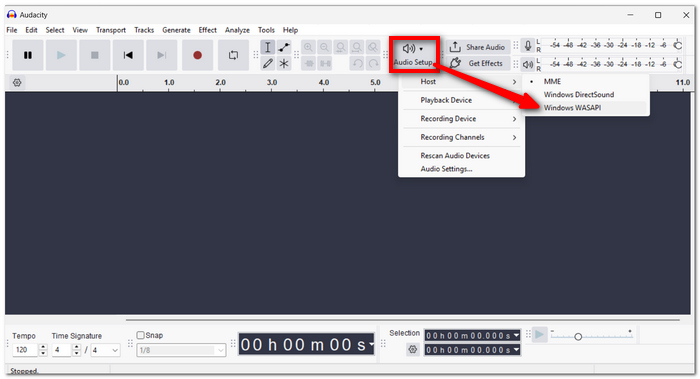Open the Tools menu
The image size is (700, 379).
click(266, 30)
